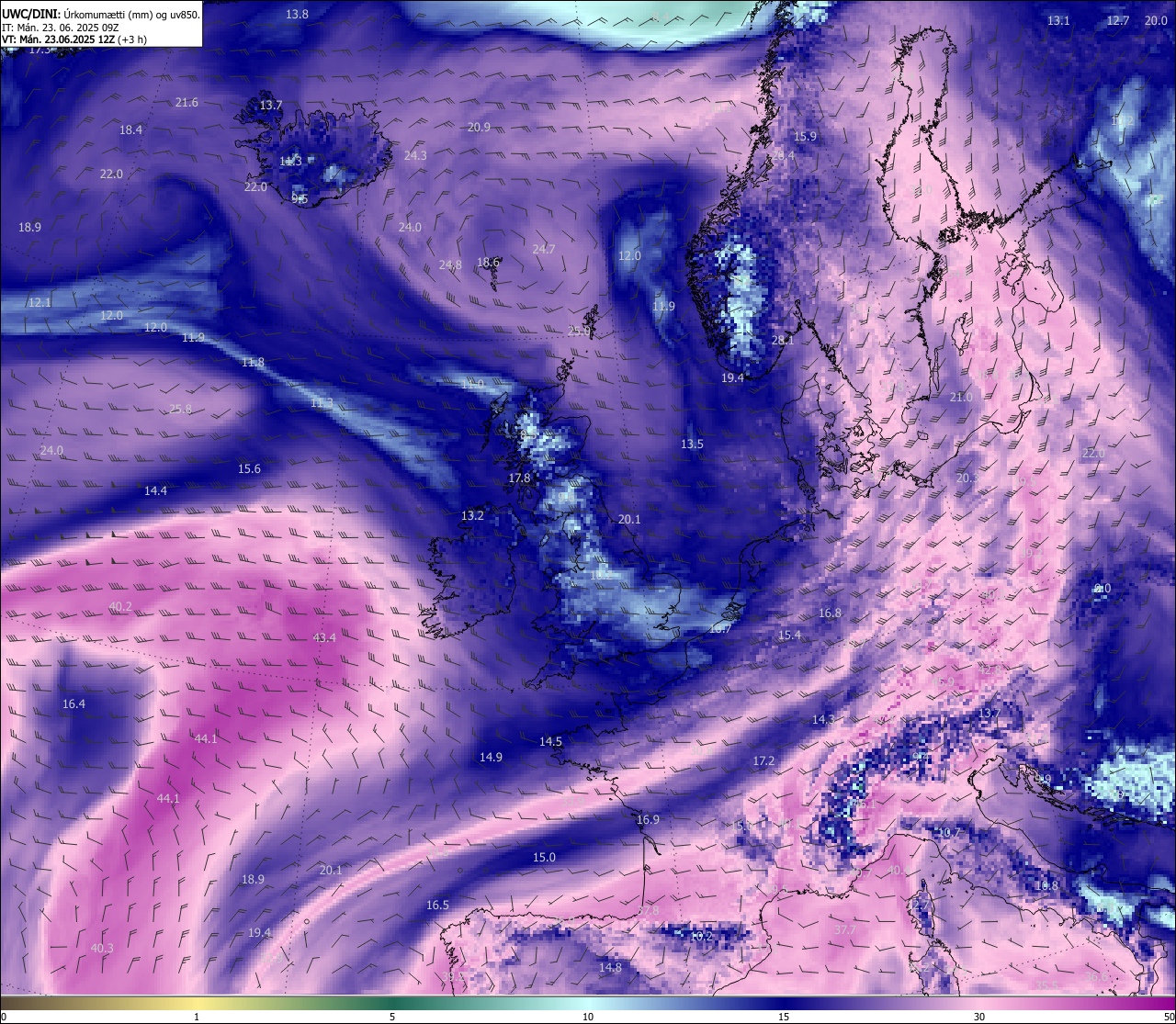Click the value 16.5 near Spain

pyautogui.click(x=437, y=905)
